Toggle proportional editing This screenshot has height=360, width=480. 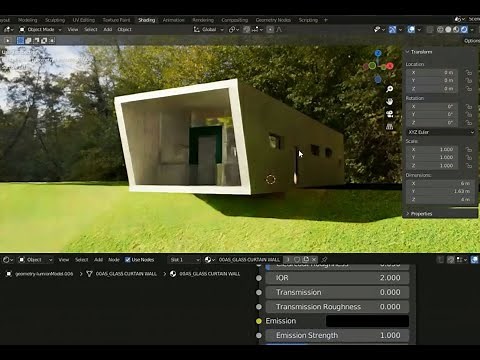(270, 30)
